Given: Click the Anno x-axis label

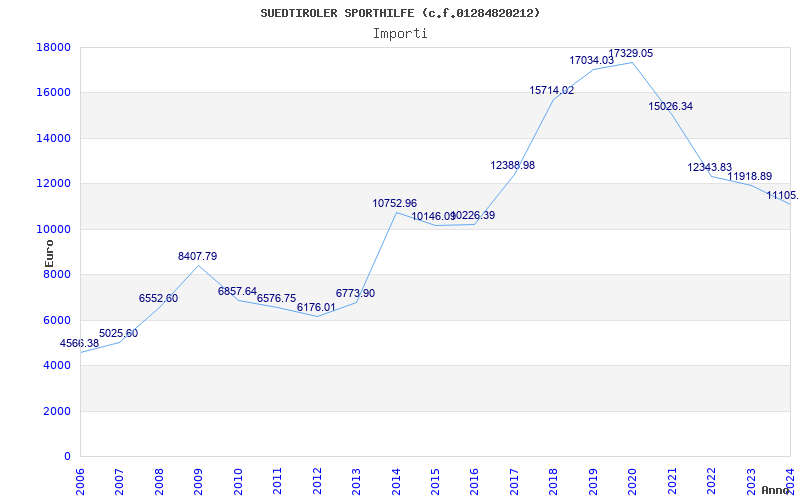Looking at the screenshot, I should [775, 490].
